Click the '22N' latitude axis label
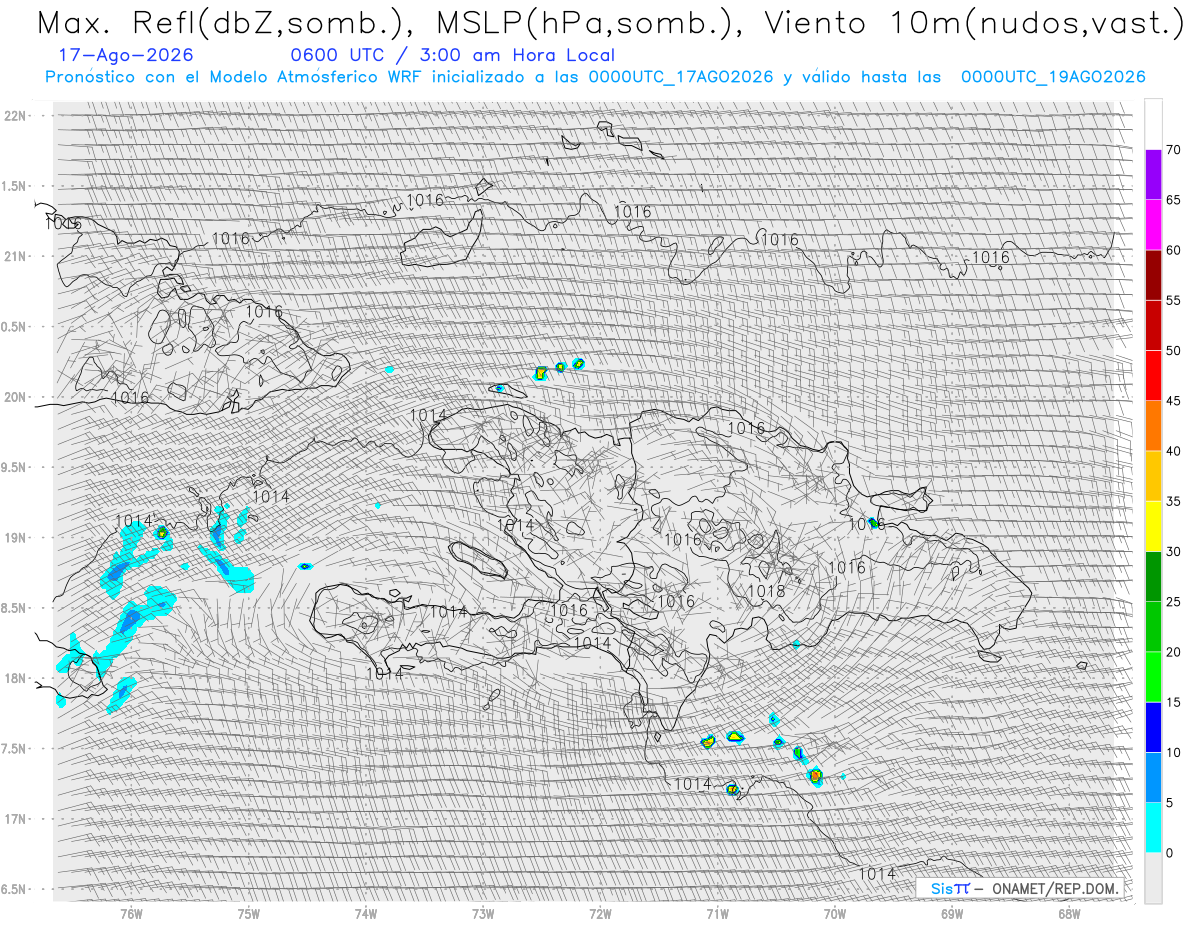The width and height of the screenshot is (1200, 927). pos(16,116)
